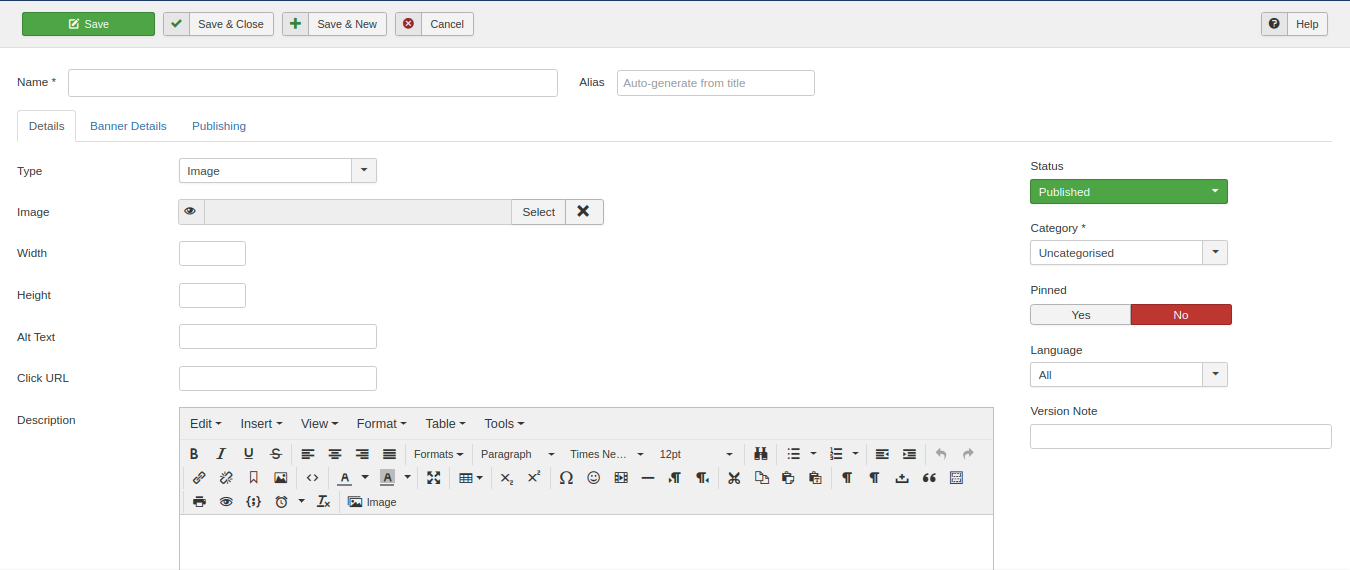Image resolution: width=1350 pixels, height=570 pixels.
Task: Insert a bullet list
Action: (793, 454)
